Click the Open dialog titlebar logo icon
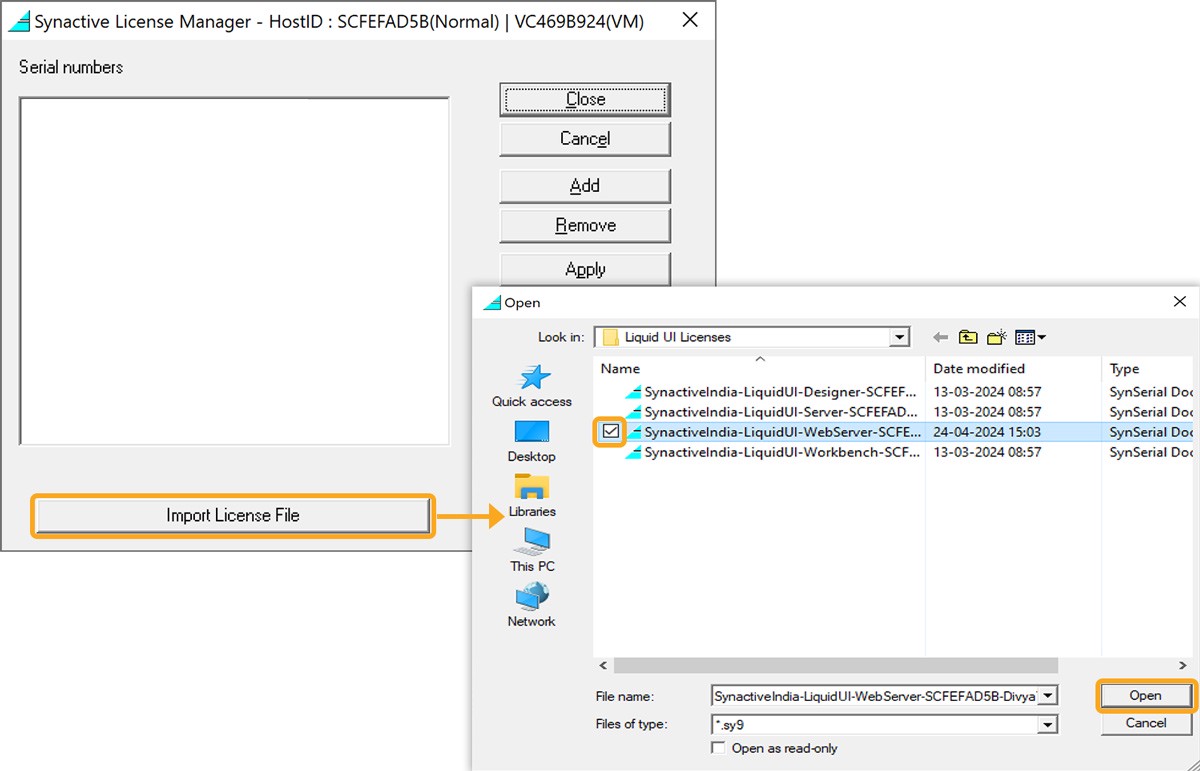This screenshot has height=771, width=1200. tap(491, 303)
